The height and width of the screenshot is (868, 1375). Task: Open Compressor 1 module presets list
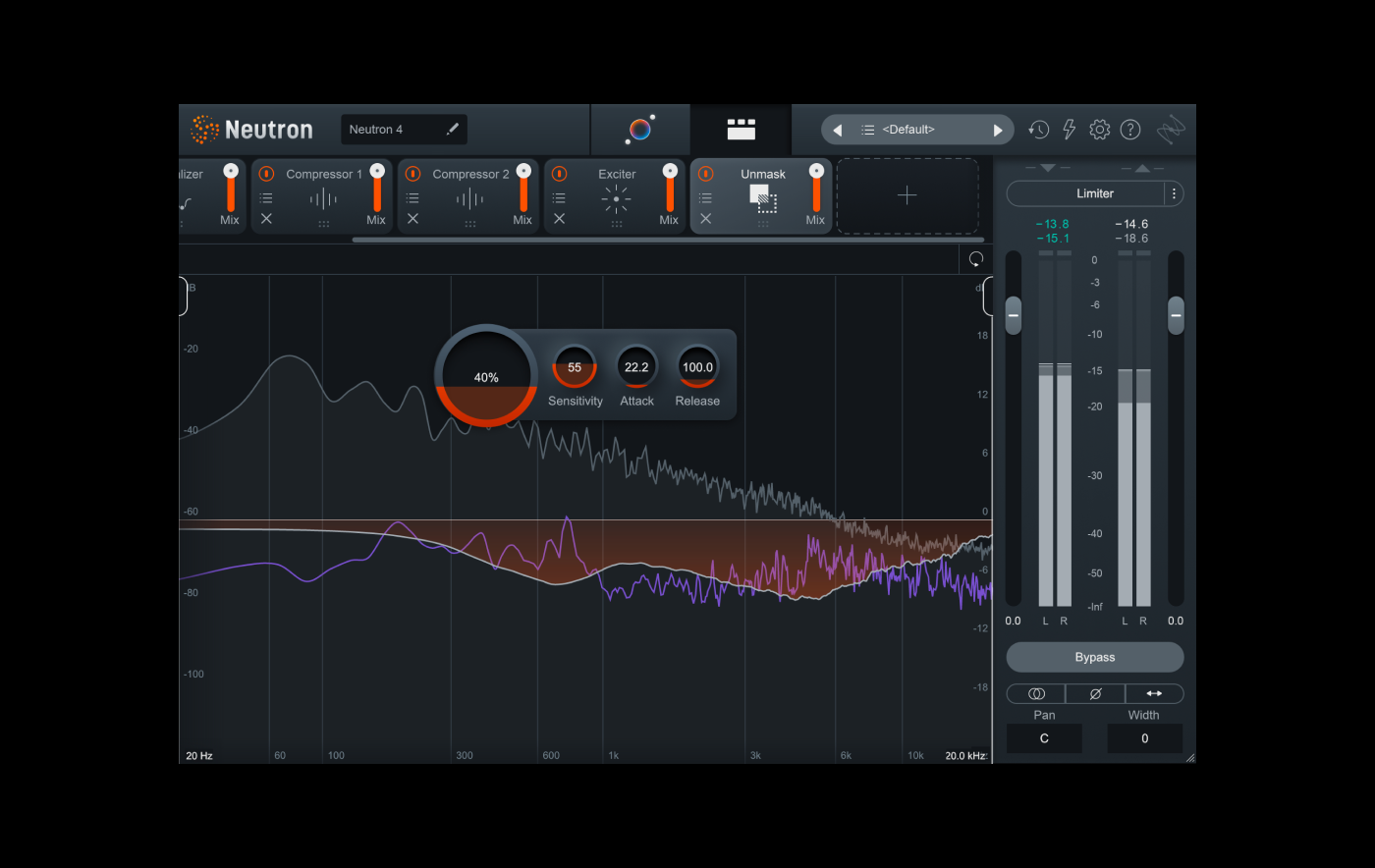coord(266,197)
